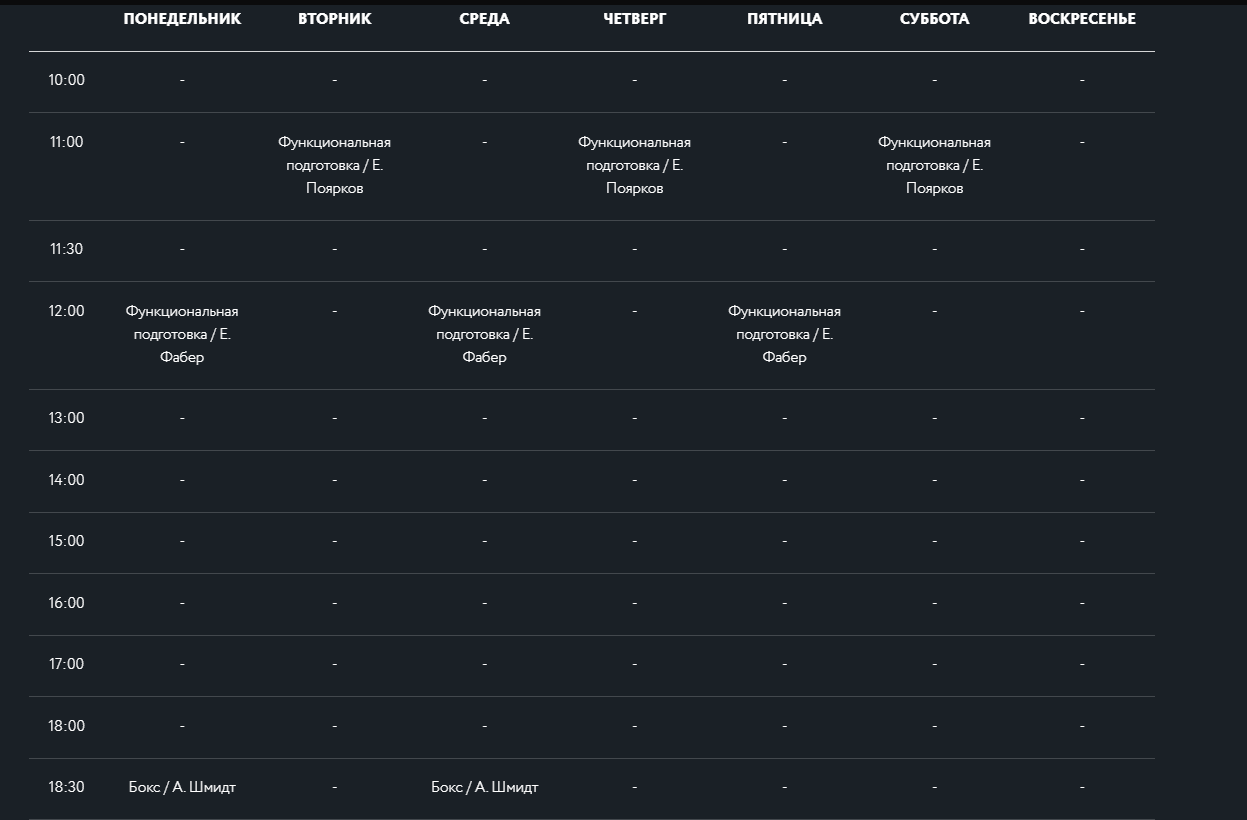1247x820 pixels.
Task: Select the СУББОТА day header
Action: pyautogui.click(x=934, y=19)
